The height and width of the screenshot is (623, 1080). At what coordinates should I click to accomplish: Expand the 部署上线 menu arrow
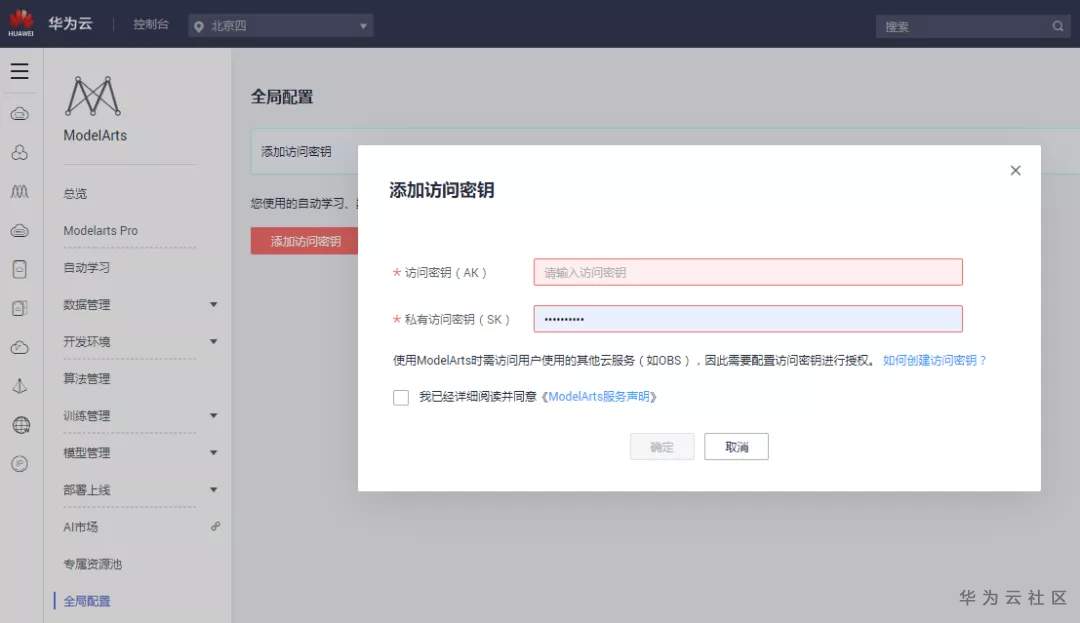click(214, 489)
